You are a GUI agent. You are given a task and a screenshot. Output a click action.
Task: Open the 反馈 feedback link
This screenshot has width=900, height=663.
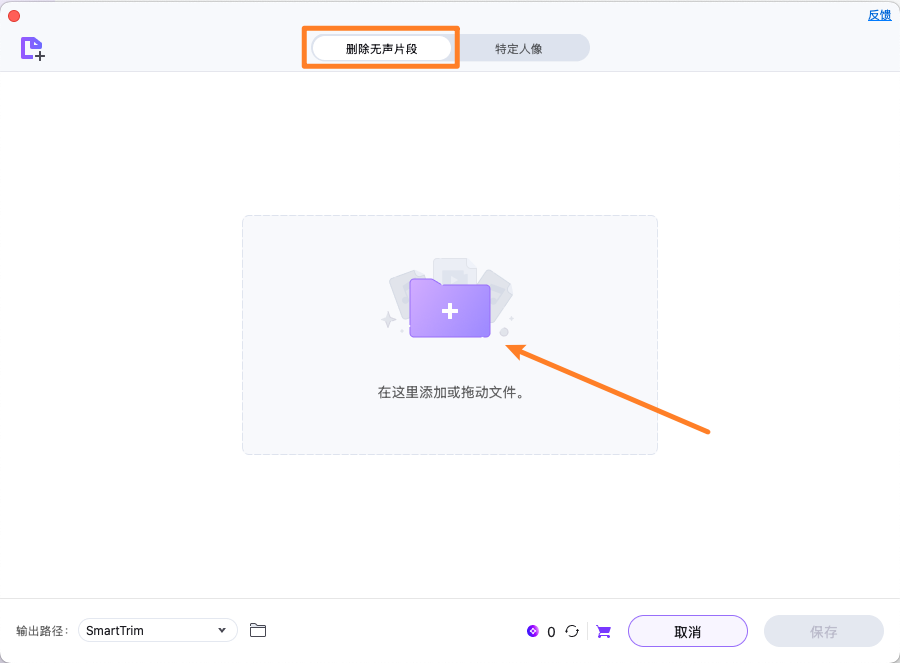(x=879, y=14)
